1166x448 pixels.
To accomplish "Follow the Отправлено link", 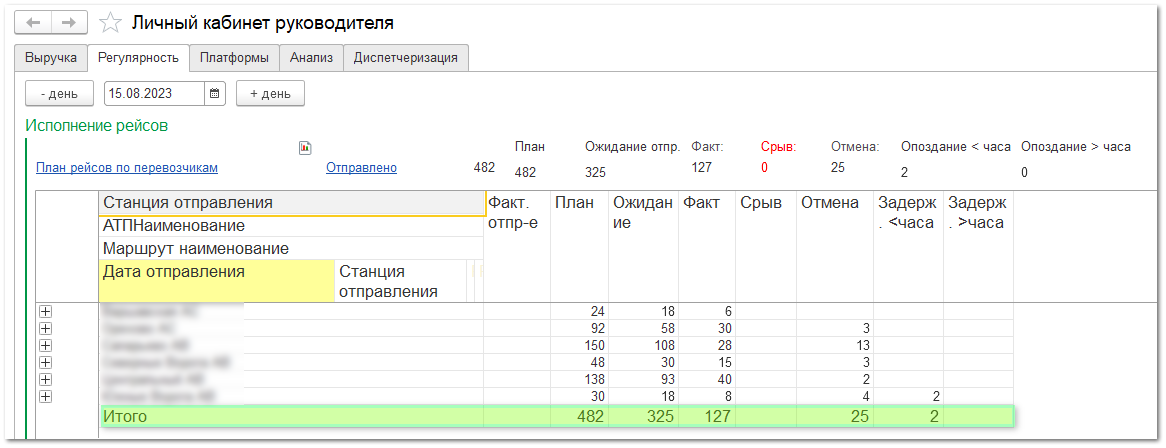I will pyautogui.click(x=361, y=168).
